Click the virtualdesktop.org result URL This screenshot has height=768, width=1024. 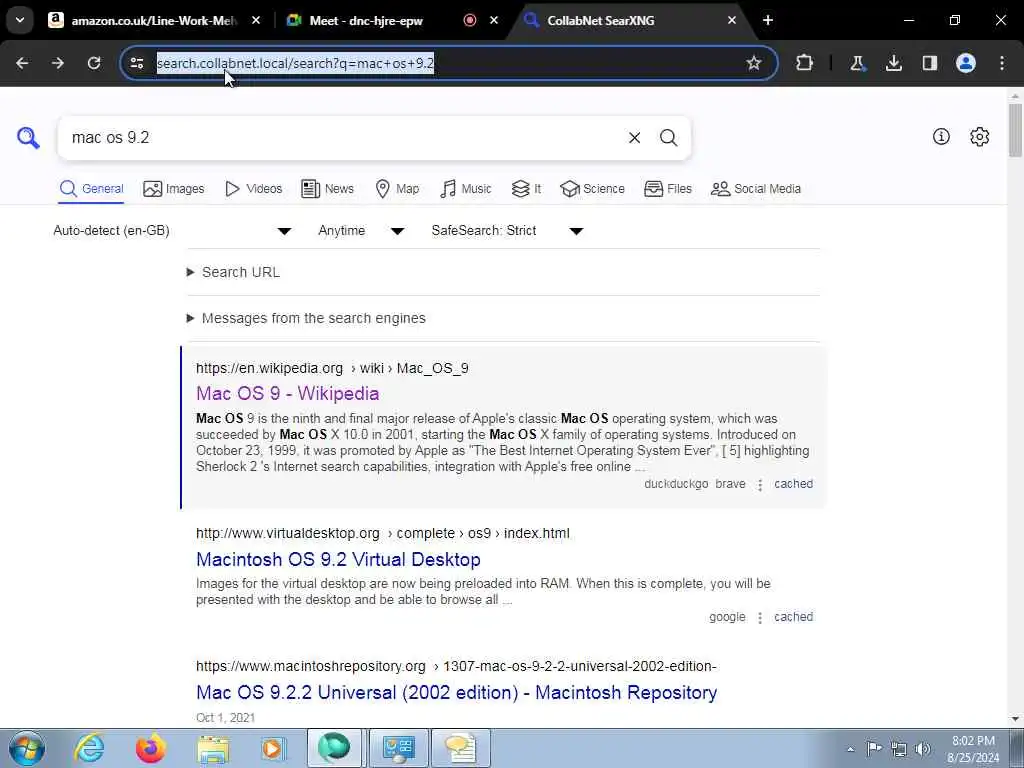pyautogui.click(x=383, y=534)
